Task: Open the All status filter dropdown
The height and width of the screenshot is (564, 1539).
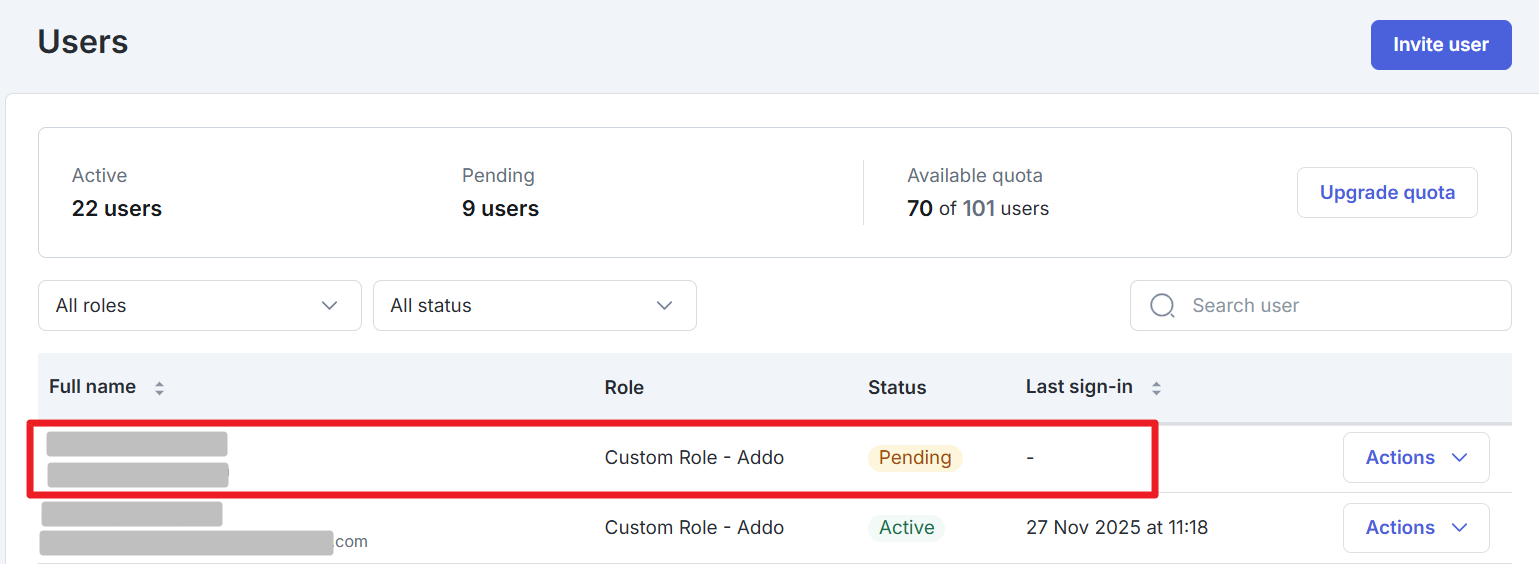Action: click(x=534, y=305)
